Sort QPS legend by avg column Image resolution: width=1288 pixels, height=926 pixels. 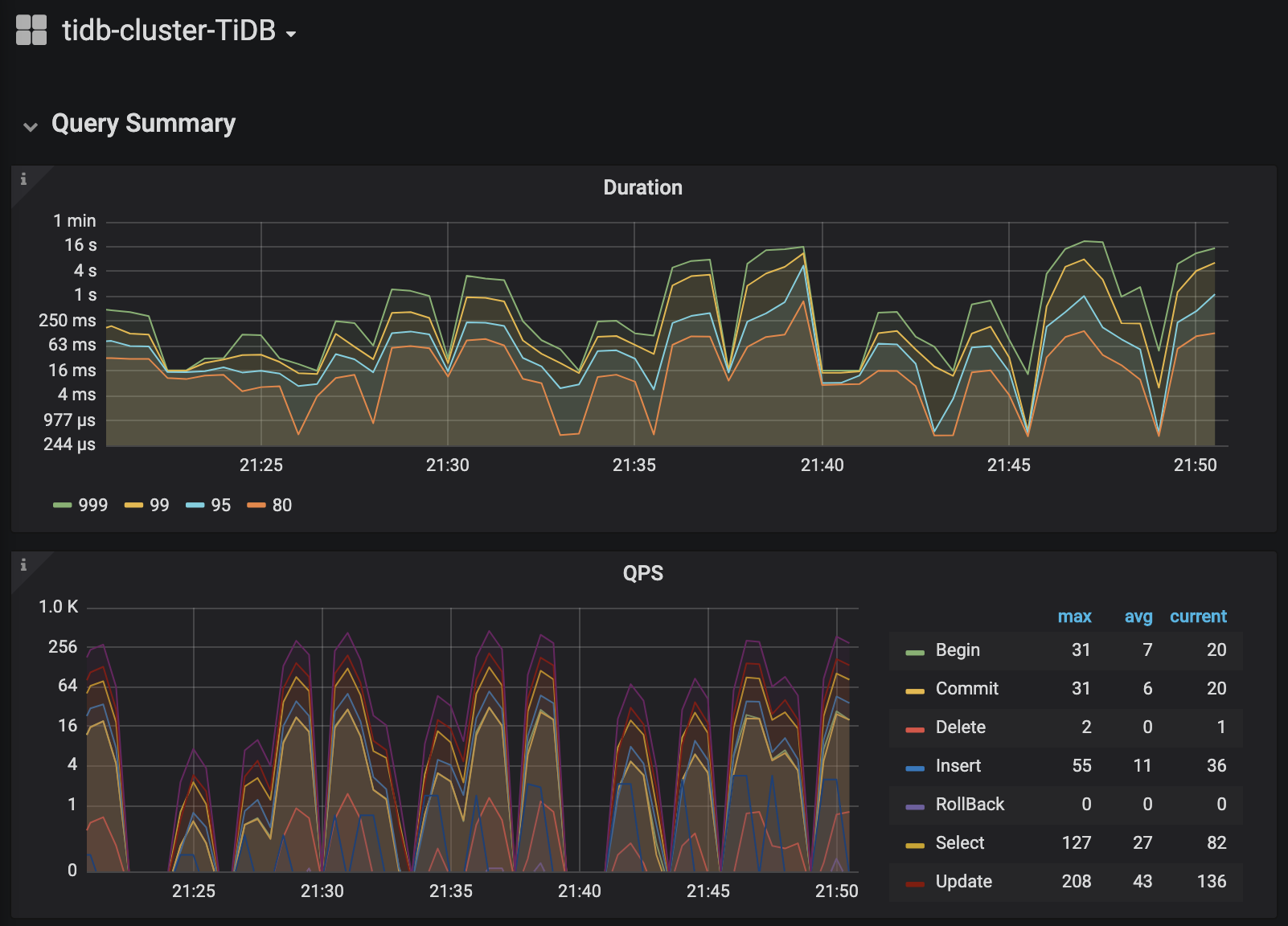click(x=1138, y=617)
